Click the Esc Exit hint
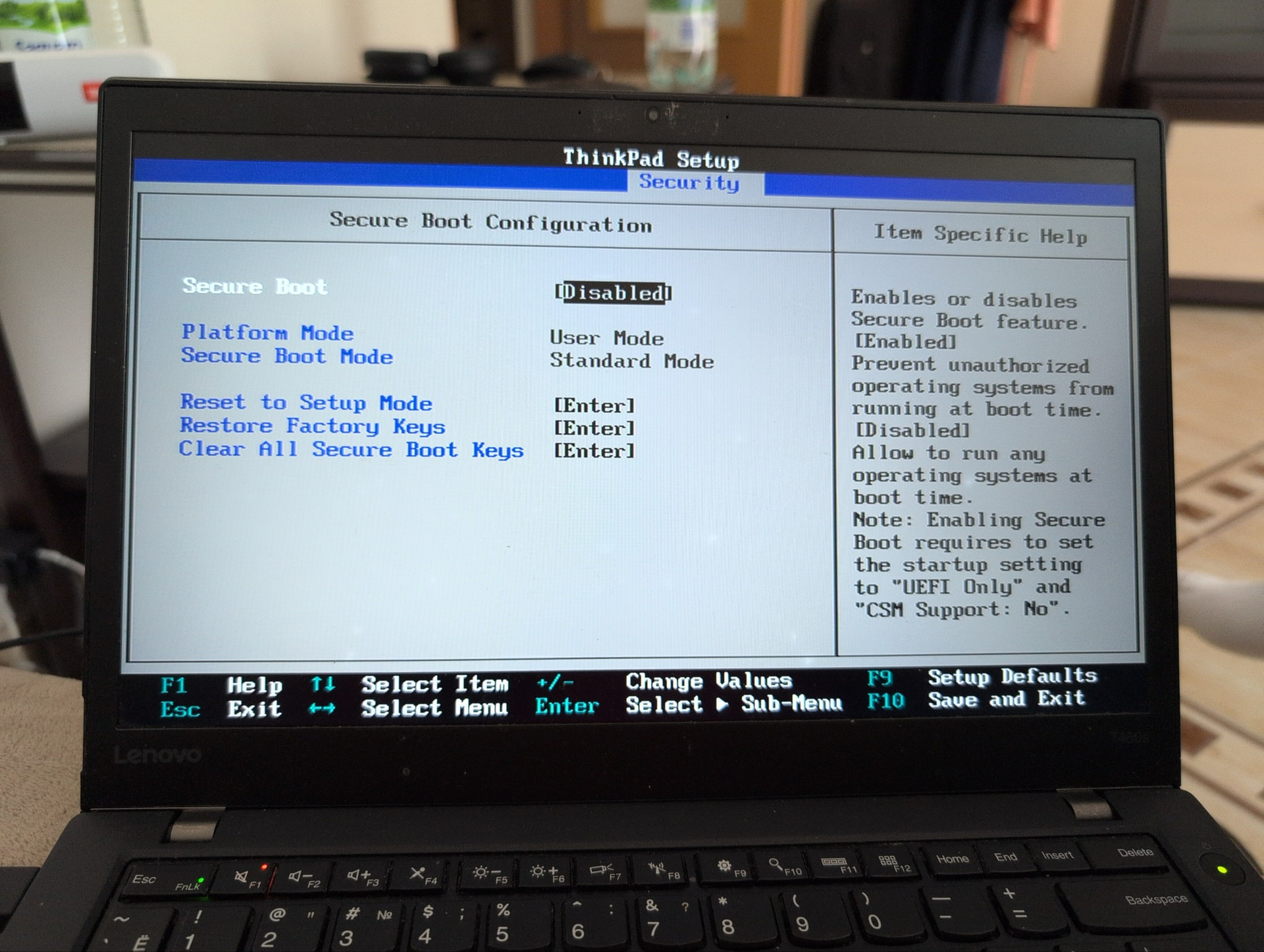Viewport: 1264px width, 952px height. pyautogui.click(x=221, y=709)
